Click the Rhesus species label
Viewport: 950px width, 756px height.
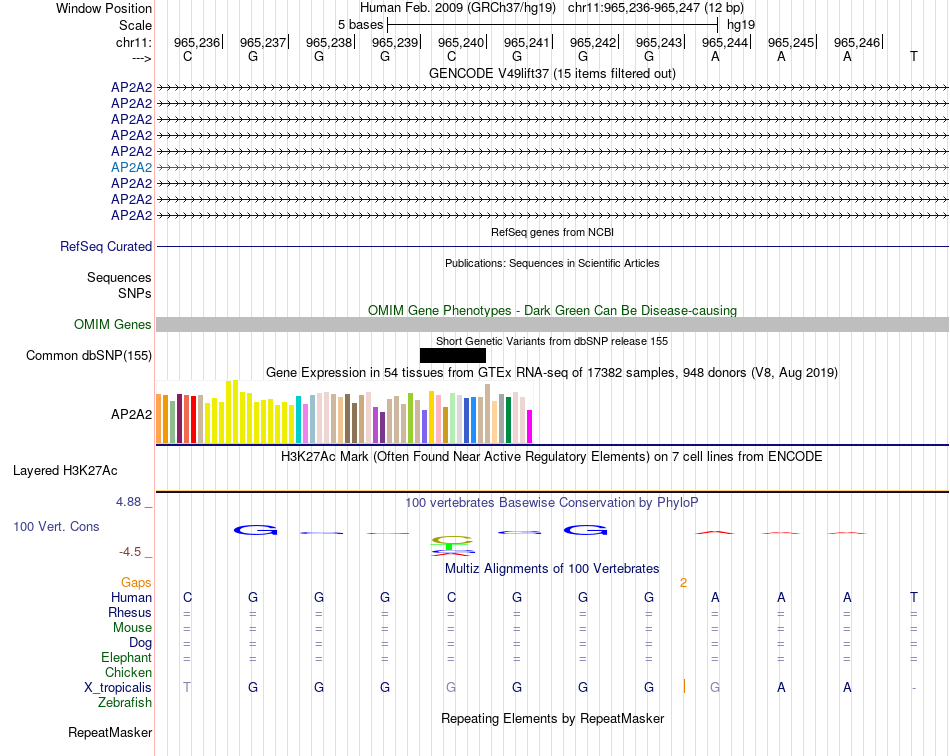point(130,612)
